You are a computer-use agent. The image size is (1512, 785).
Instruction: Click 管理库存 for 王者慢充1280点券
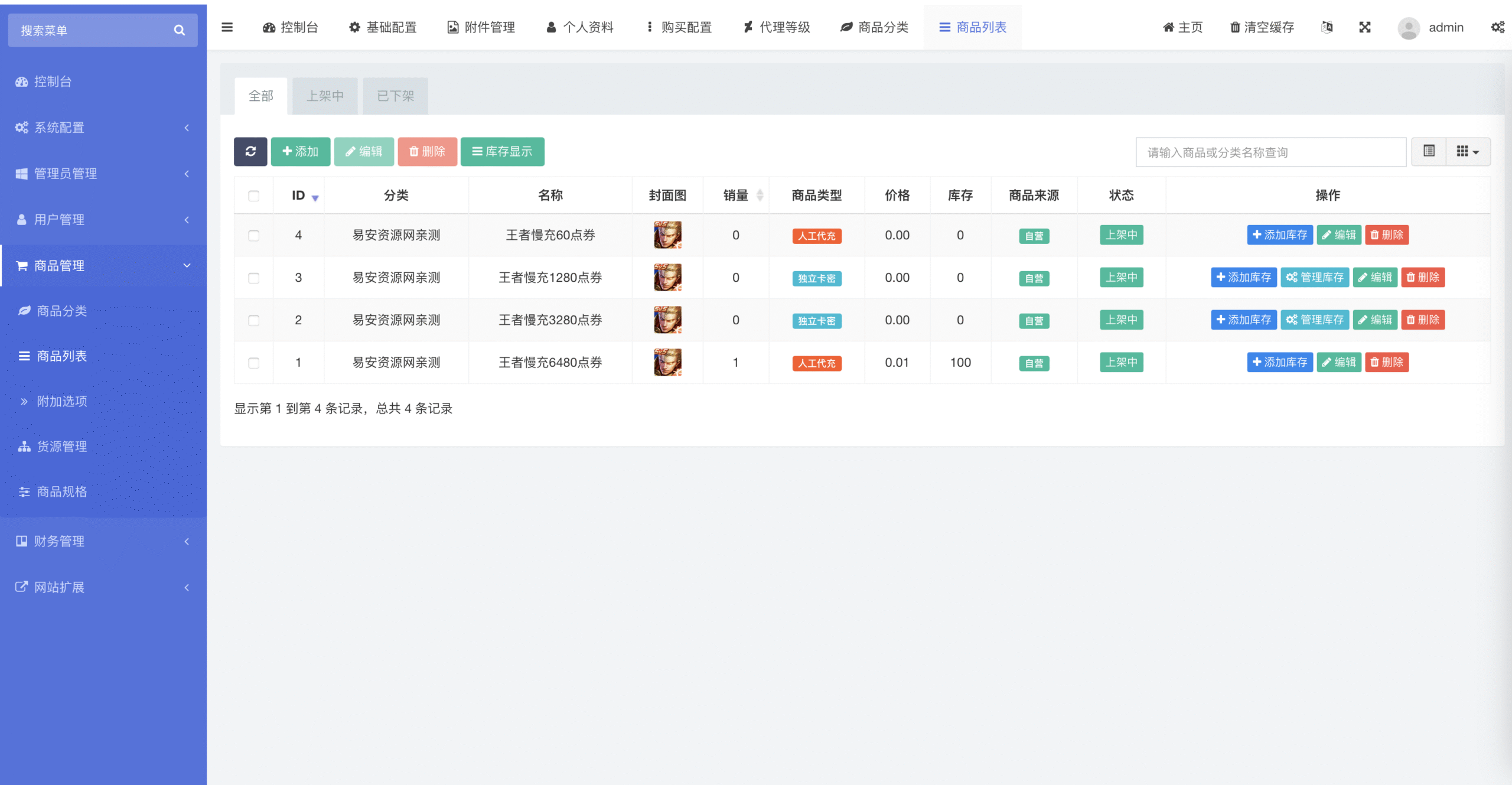(1315, 278)
